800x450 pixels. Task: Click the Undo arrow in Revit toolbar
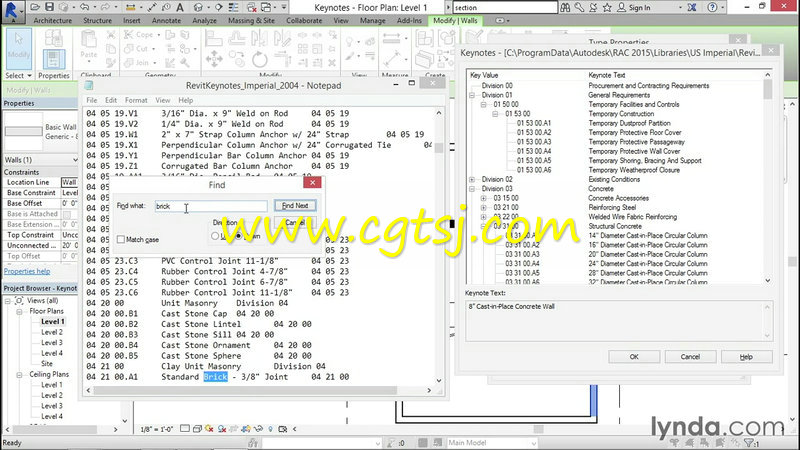point(85,7)
